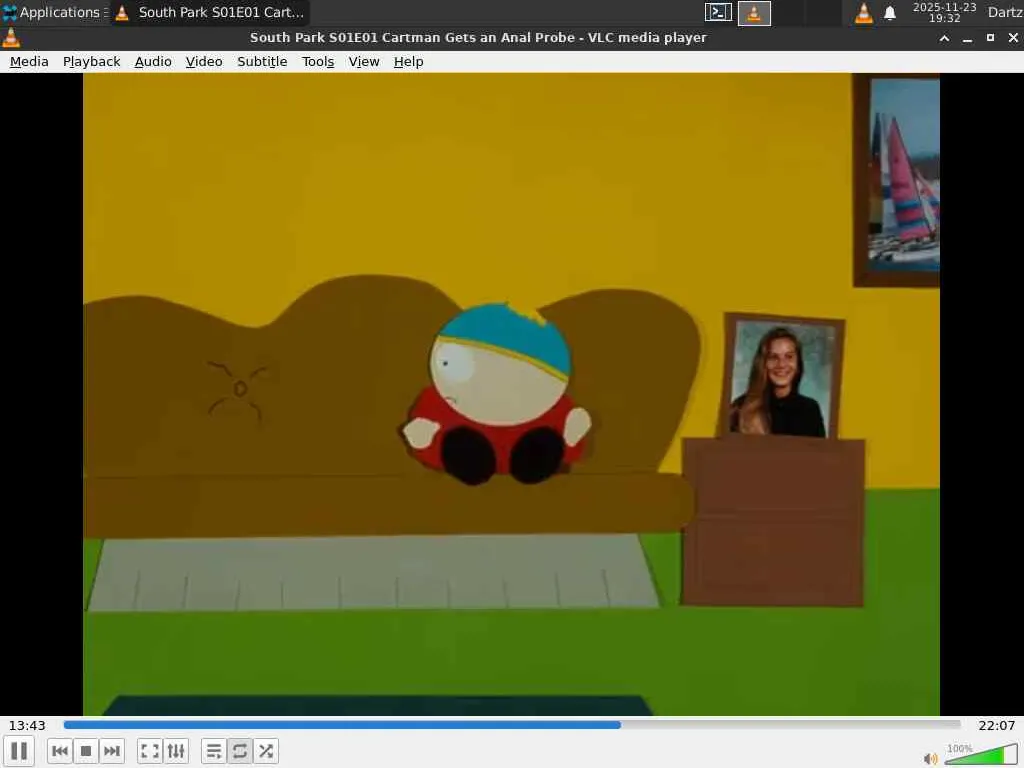Open the Applications menu in the panel
This screenshot has width=1024, height=768.
[54, 12]
